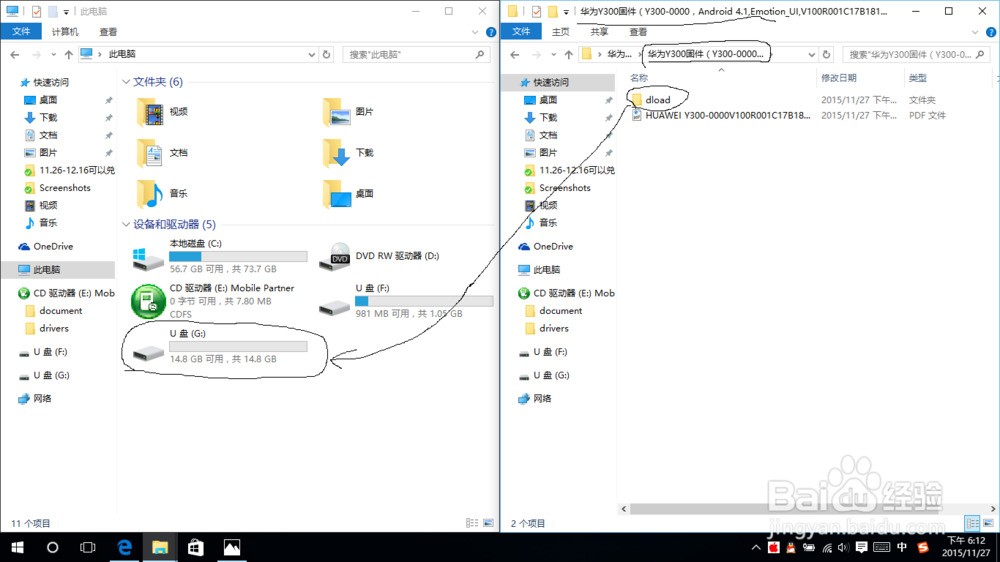1000x562 pixels.
Task: Click the taskbar clock and date
Action: tap(966, 547)
